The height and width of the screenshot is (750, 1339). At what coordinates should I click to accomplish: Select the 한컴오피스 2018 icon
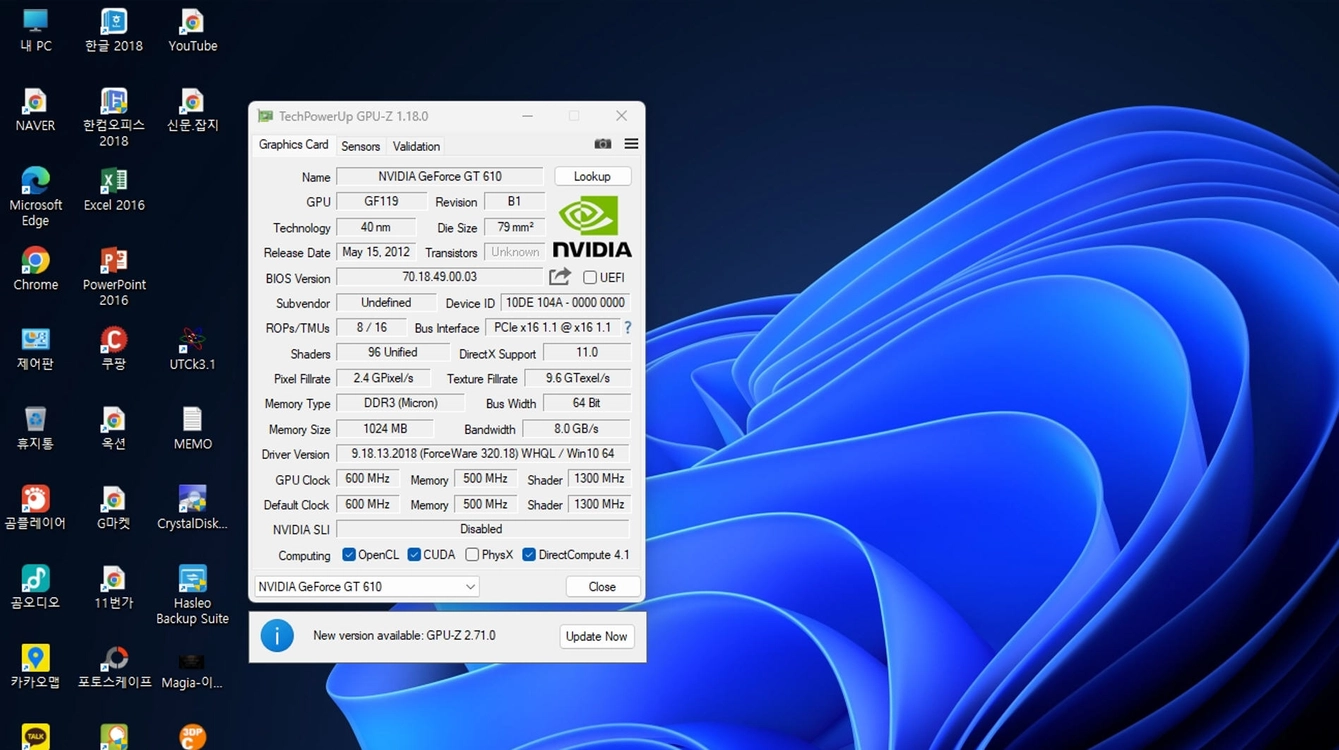pyautogui.click(x=113, y=117)
